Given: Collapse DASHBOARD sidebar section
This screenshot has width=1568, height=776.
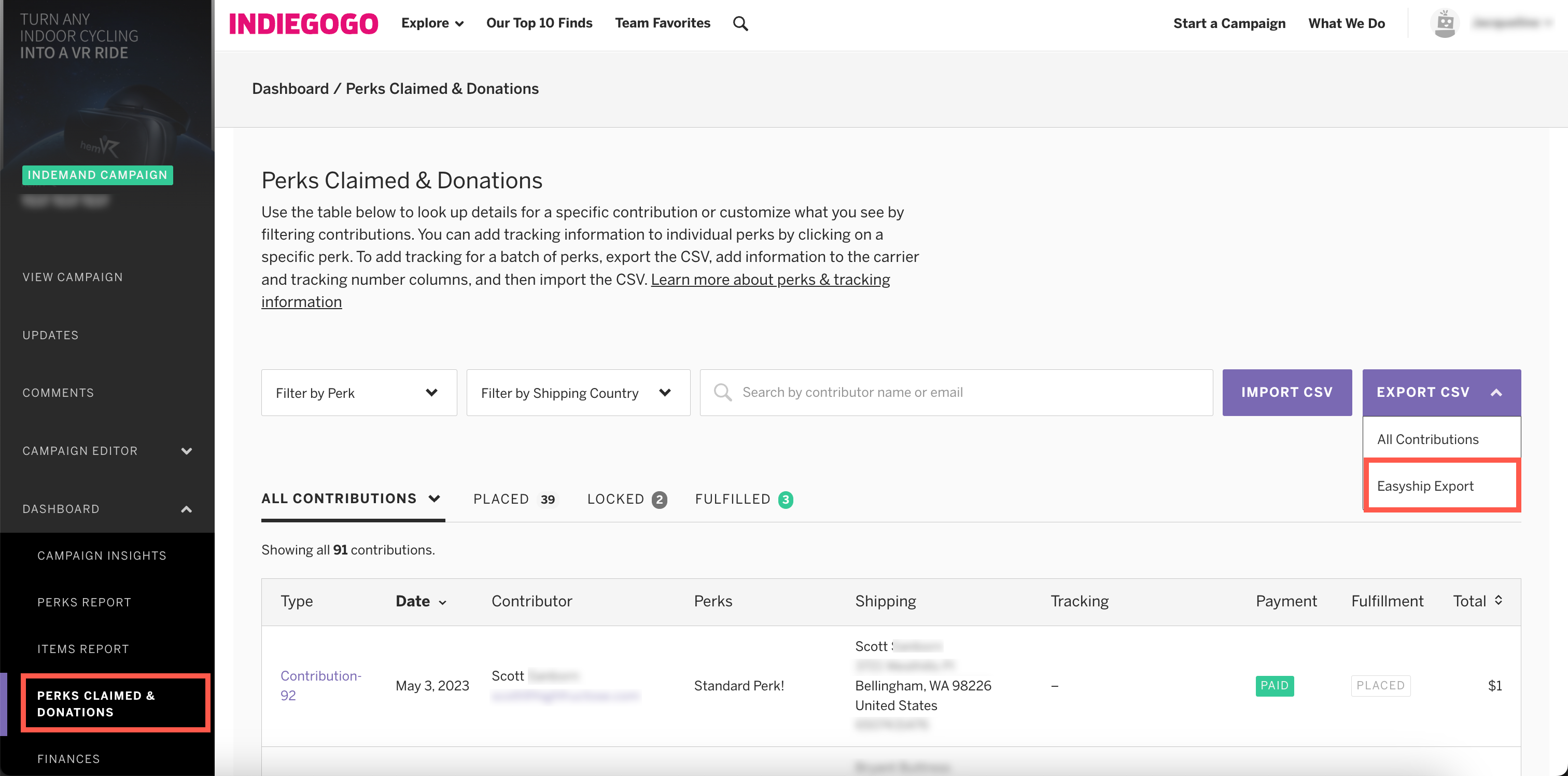Looking at the screenshot, I should pos(107,509).
